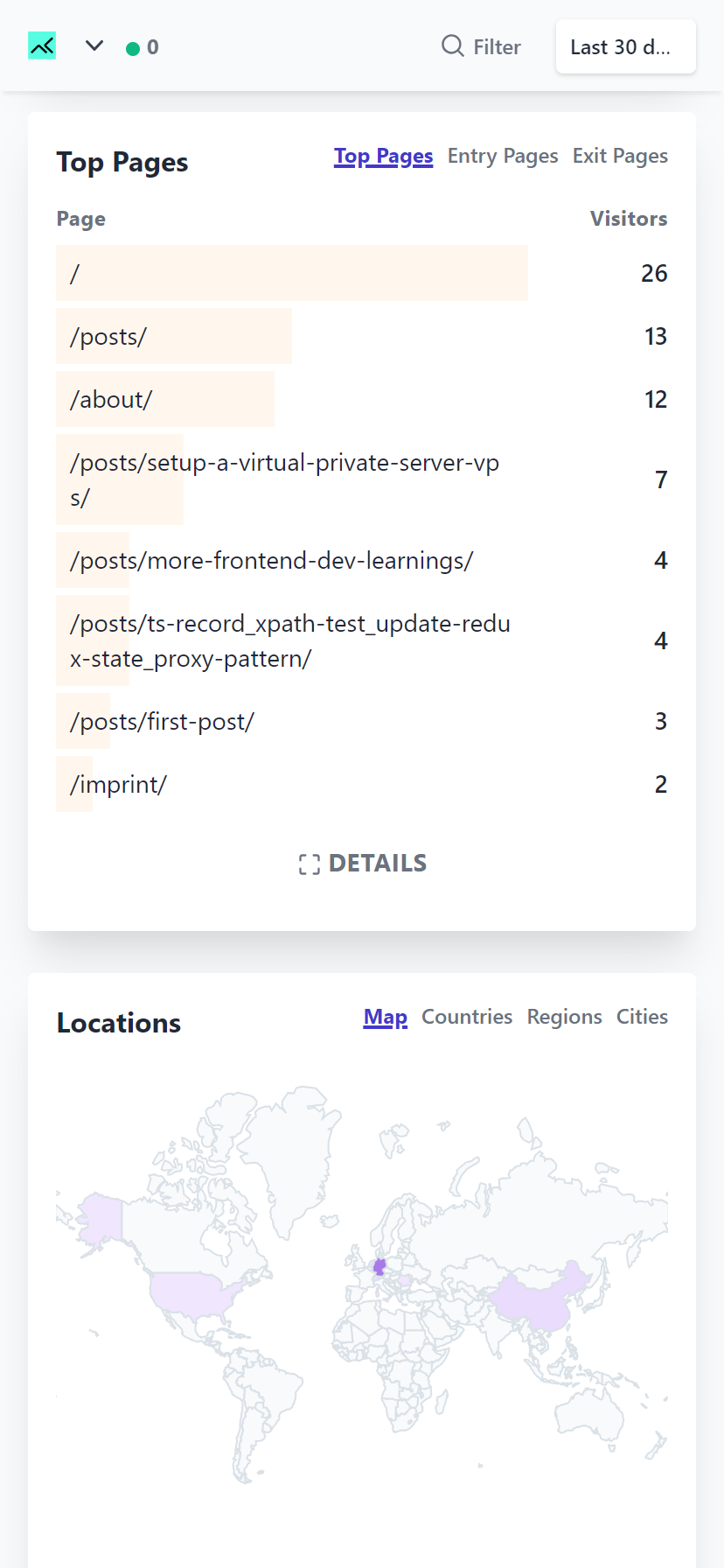
Task: Open the more-frontend-dev-learnings post link
Action: pos(272,560)
